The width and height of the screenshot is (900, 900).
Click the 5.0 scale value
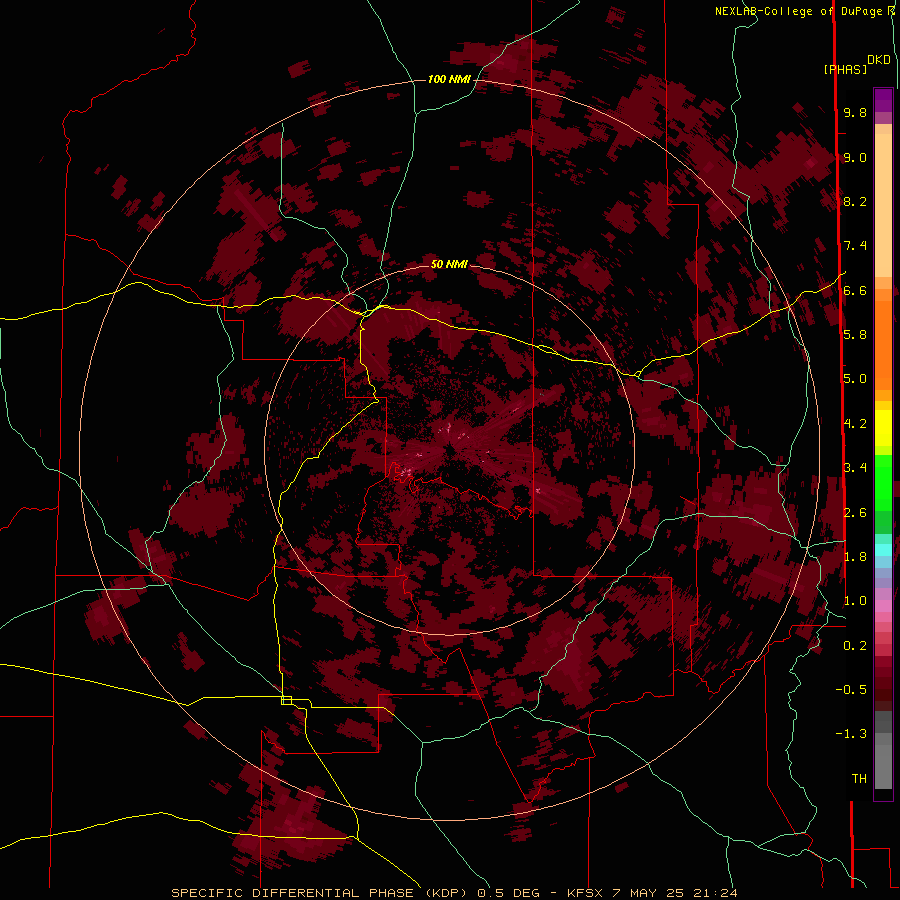pos(855,379)
